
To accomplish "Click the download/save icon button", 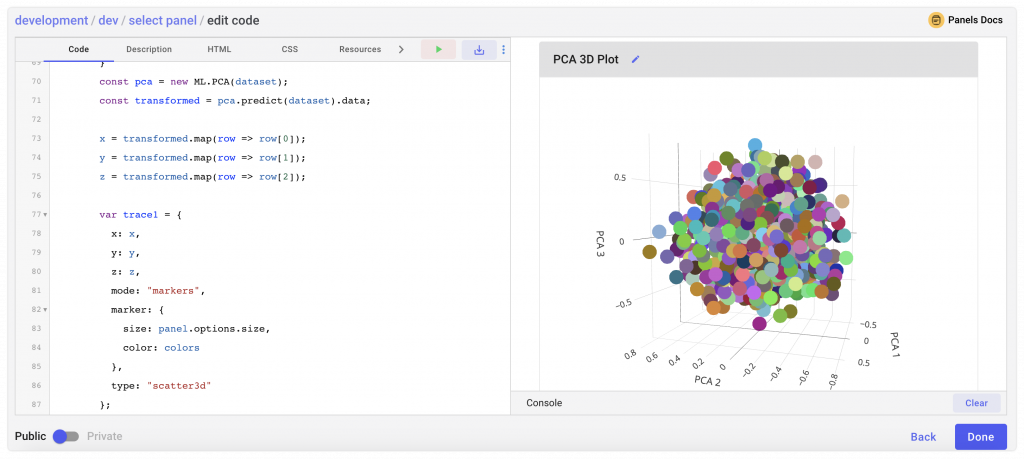I will click(x=479, y=50).
